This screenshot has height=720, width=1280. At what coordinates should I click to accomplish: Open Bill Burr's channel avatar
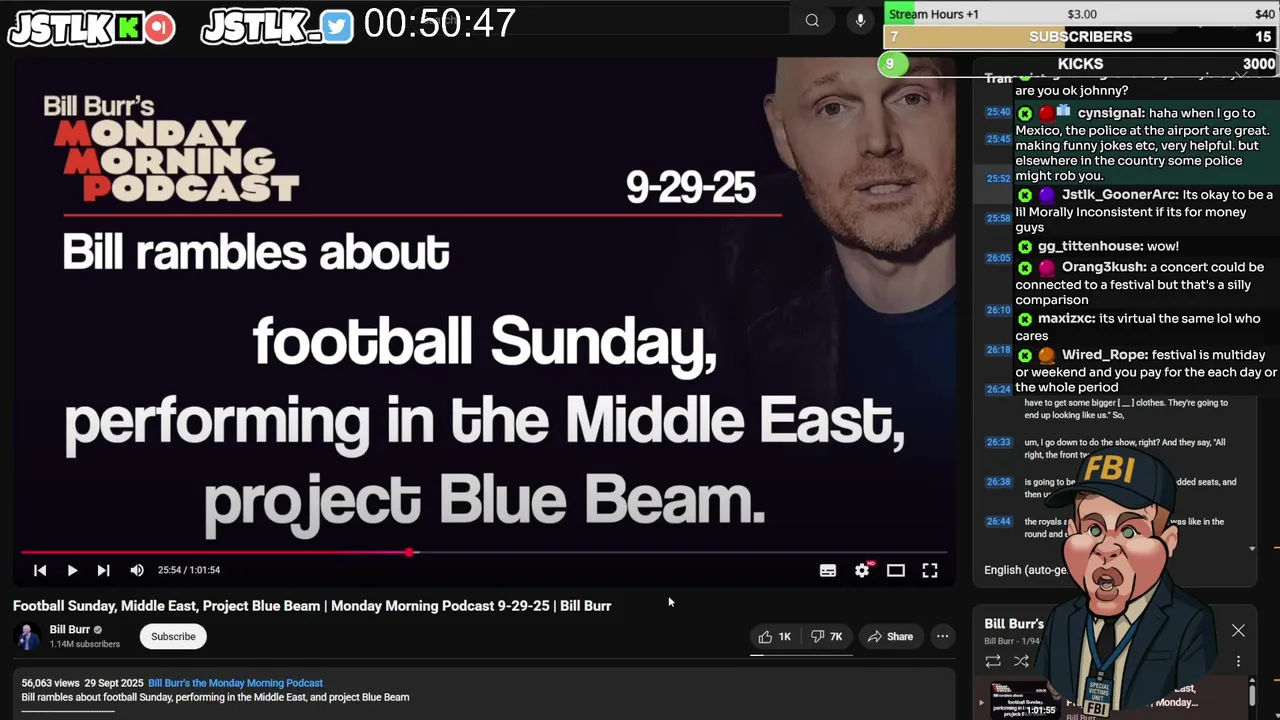29,636
